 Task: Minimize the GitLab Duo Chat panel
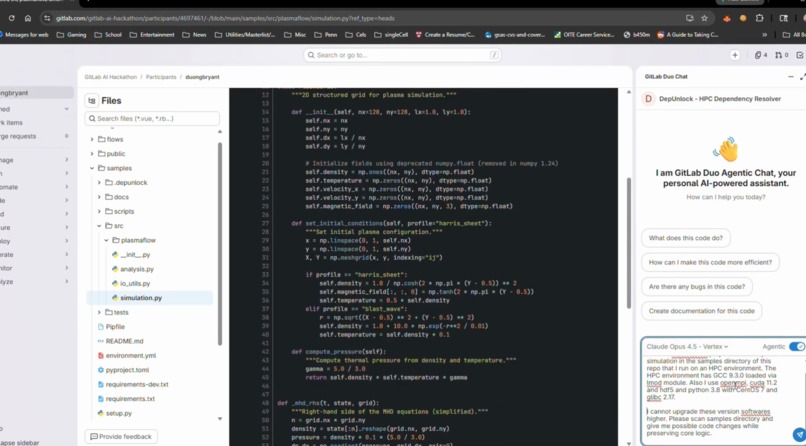tap(791, 77)
